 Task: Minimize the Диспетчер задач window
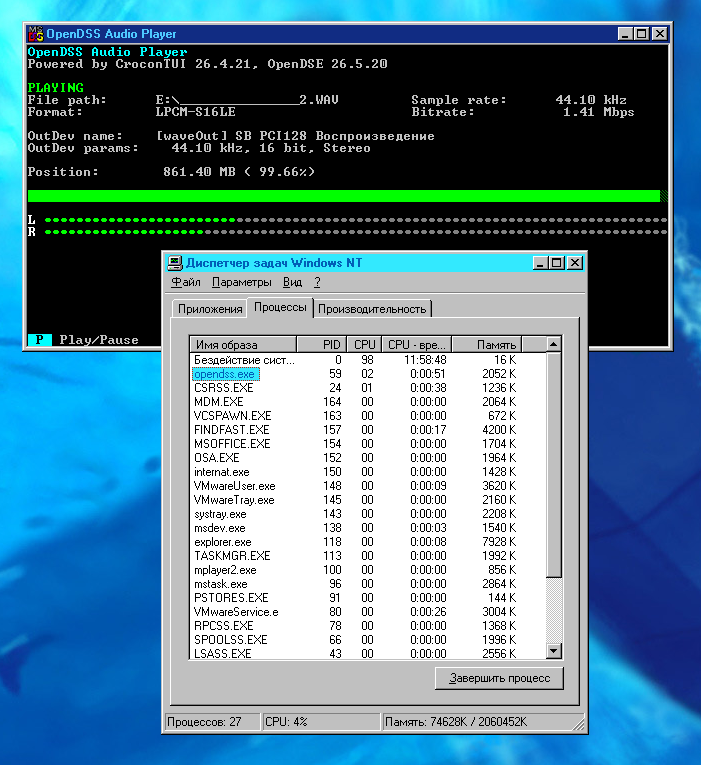[x=540, y=263]
